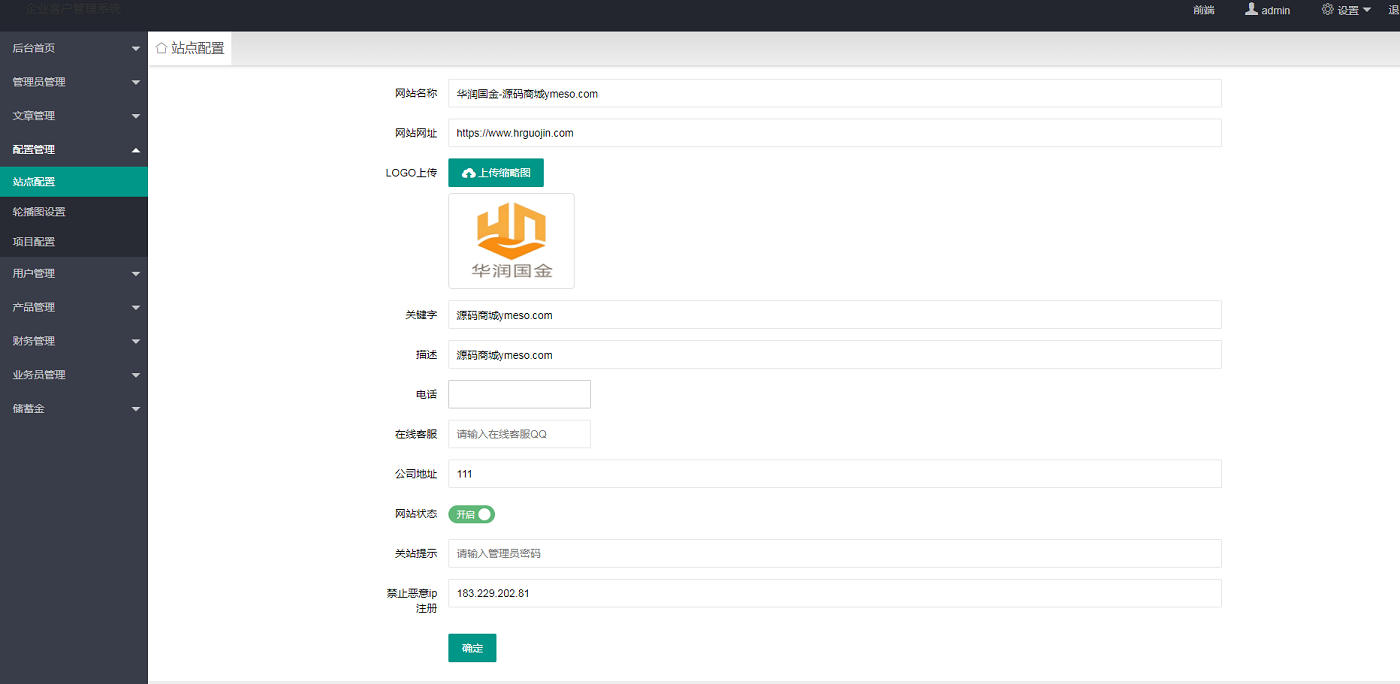Select 项目配置 in the sidebar
This screenshot has width=1400, height=684.
(x=34, y=242)
